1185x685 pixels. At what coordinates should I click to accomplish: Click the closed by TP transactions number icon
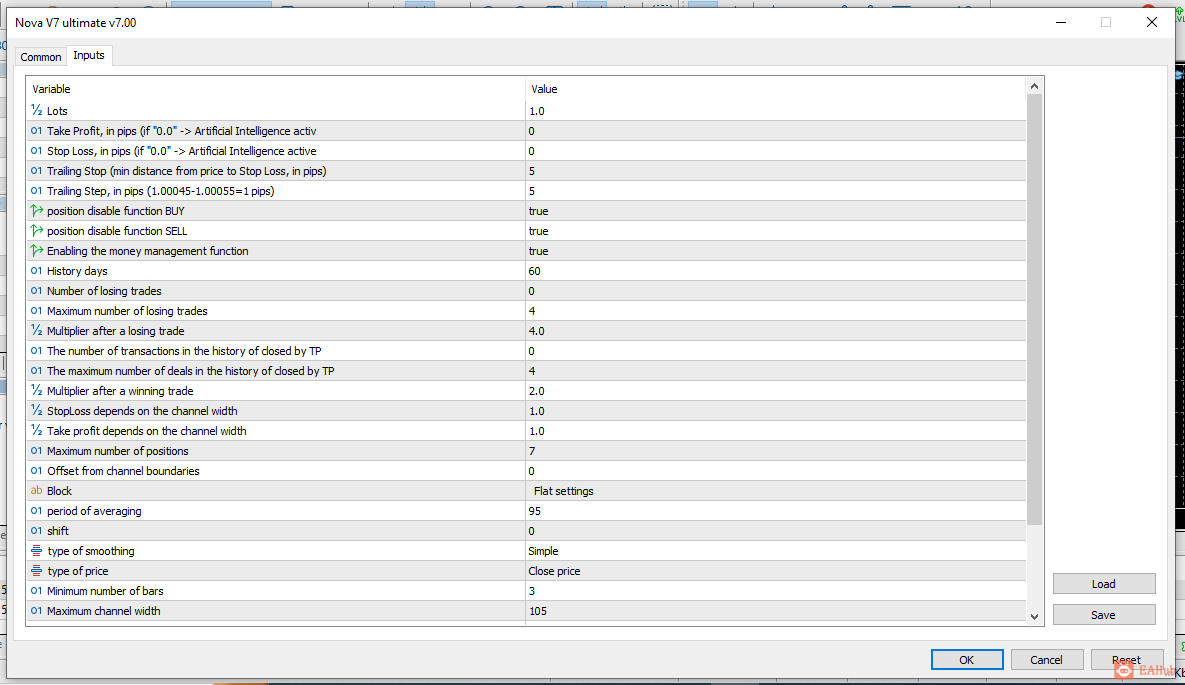tap(36, 351)
